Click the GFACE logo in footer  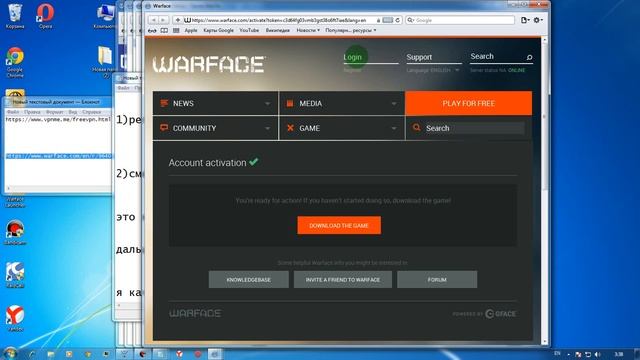[500, 314]
